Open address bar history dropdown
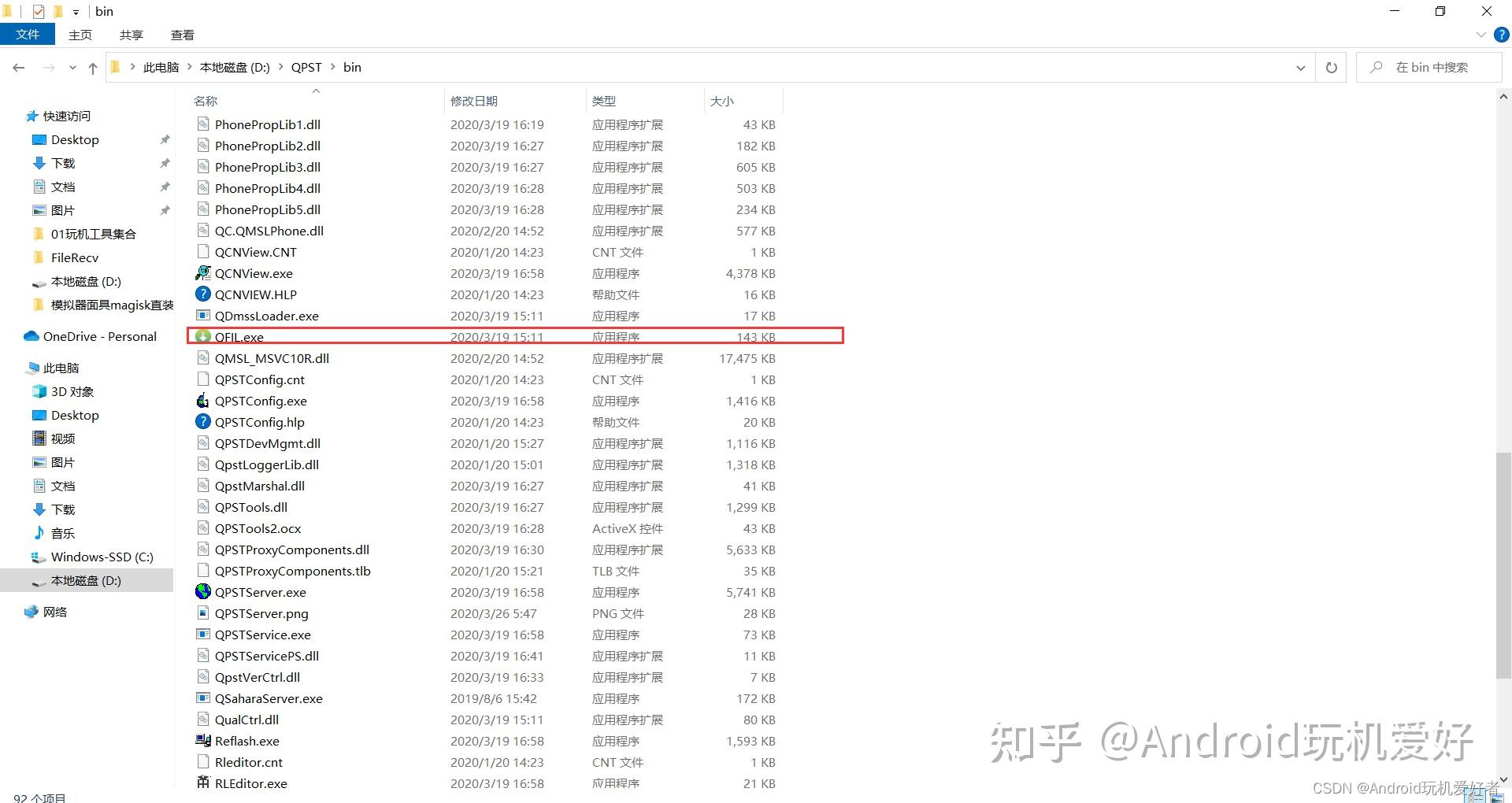The width and height of the screenshot is (1512, 803). [x=1300, y=68]
